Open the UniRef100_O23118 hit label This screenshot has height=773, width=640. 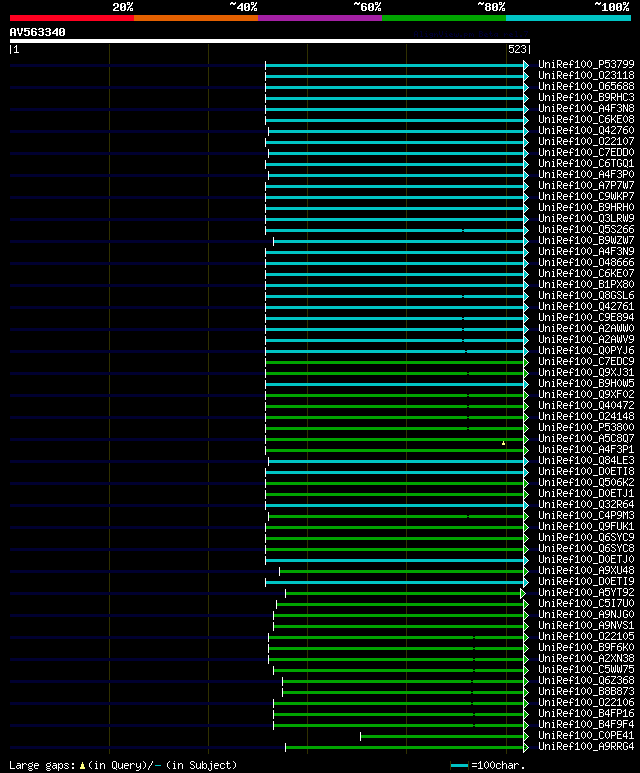point(586,75)
